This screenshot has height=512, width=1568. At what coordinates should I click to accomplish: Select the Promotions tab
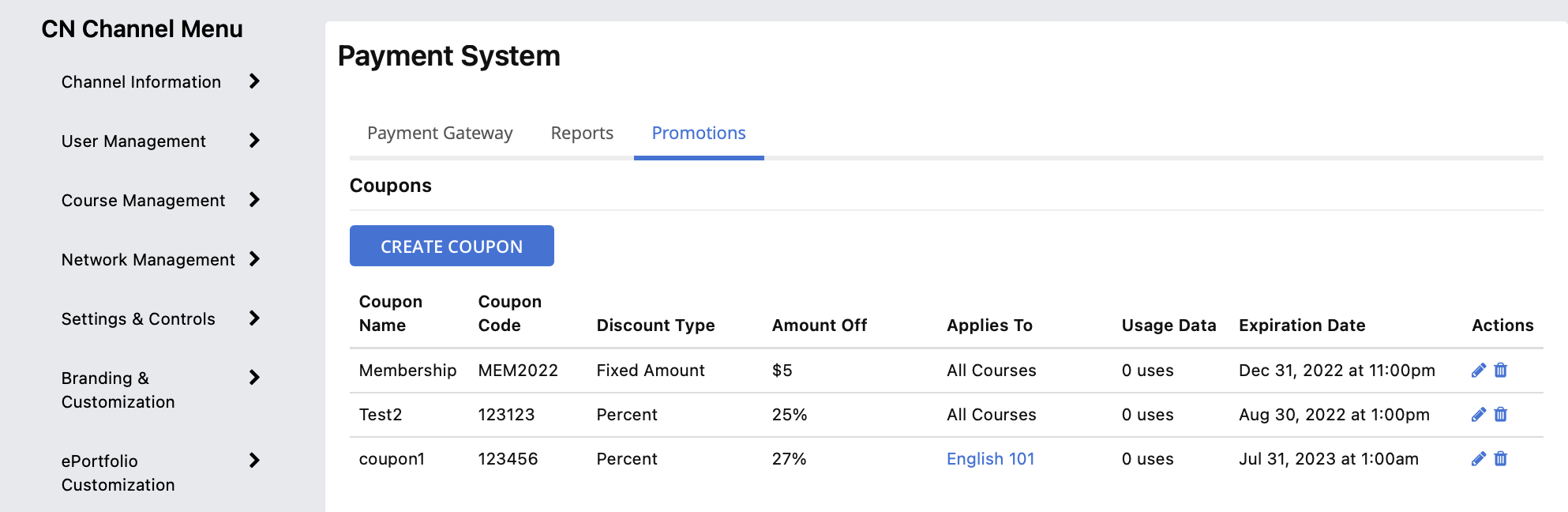tap(699, 133)
